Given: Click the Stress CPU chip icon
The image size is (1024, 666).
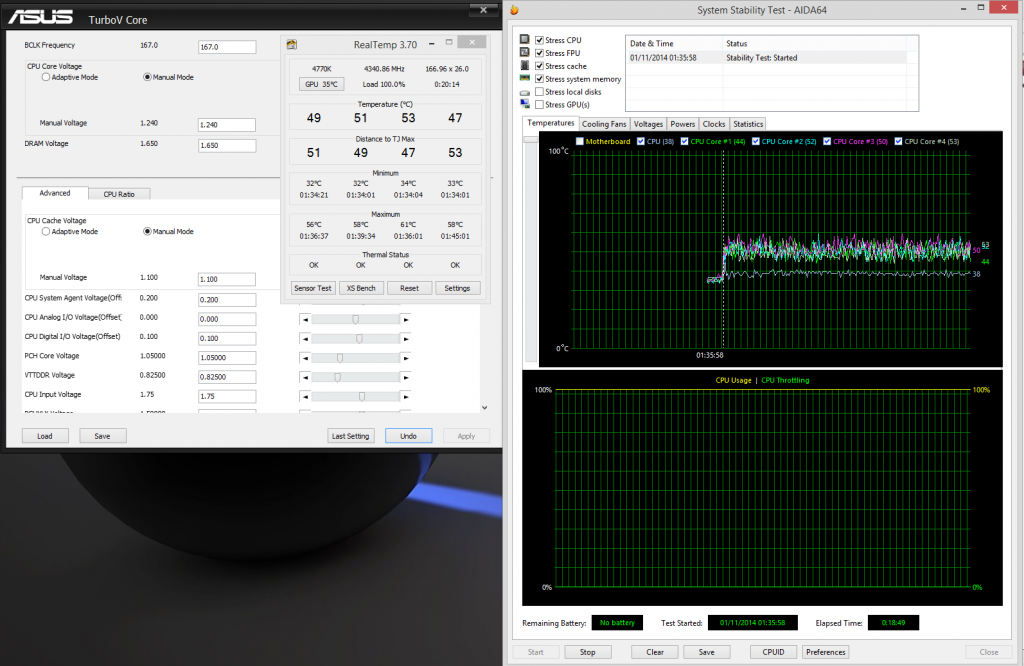Looking at the screenshot, I should 525,40.
